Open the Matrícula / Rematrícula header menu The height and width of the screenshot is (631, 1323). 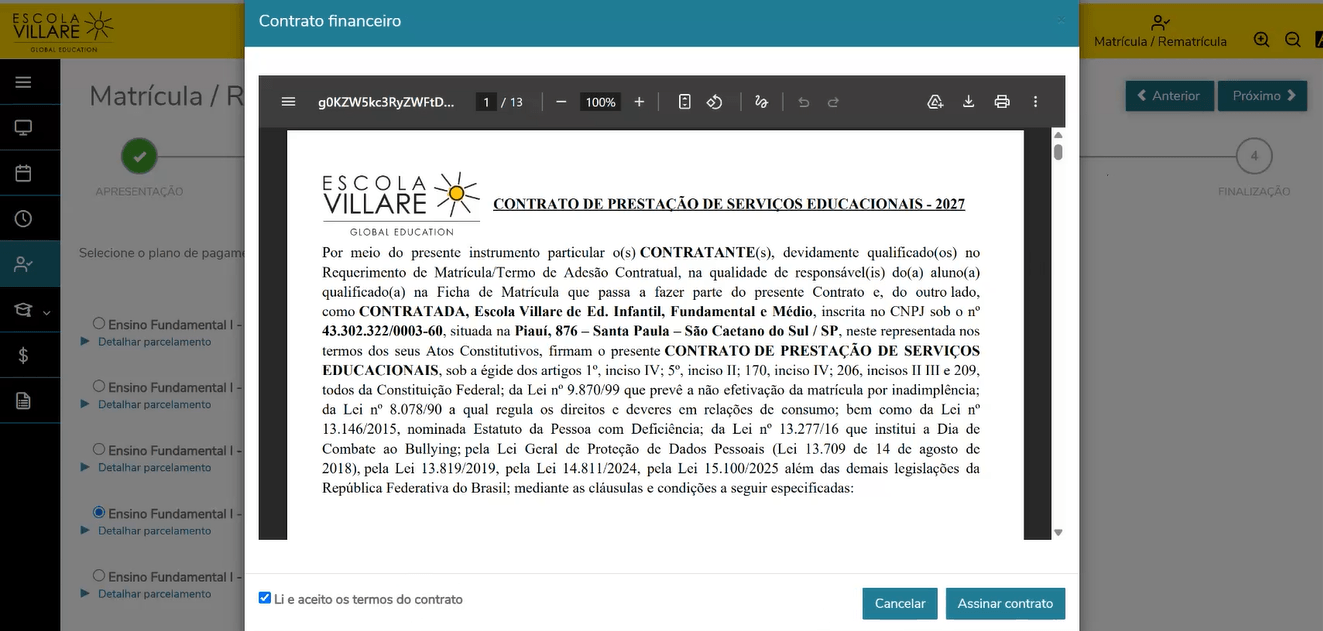pyautogui.click(x=1160, y=31)
